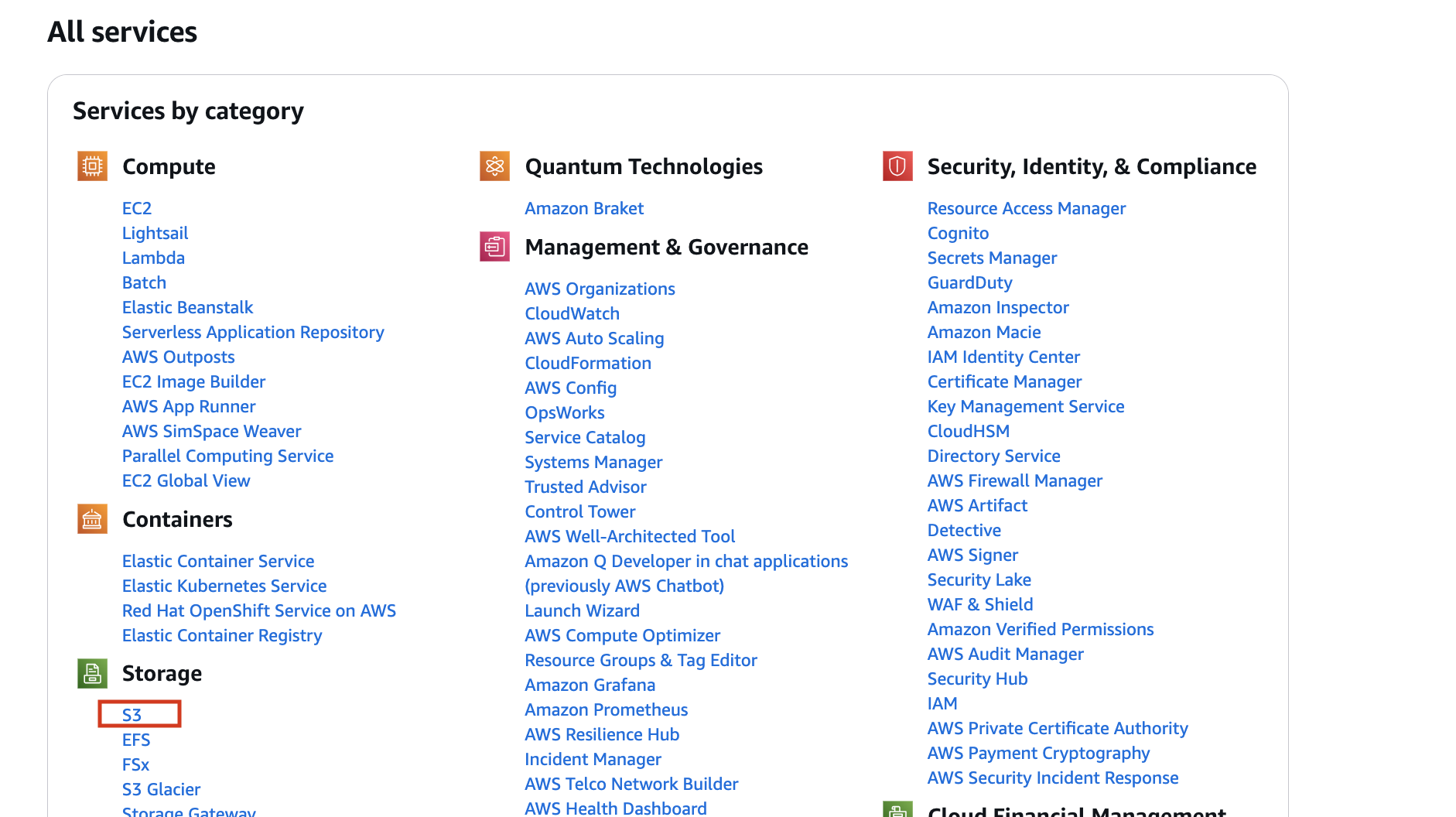Click the green Storage category icon

pyautogui.click(x=92, y=673)
